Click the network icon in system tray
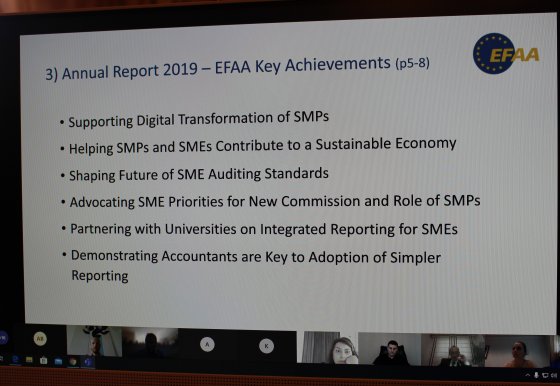This screenshot has height=386, width=560. click(x=545, y=375)
